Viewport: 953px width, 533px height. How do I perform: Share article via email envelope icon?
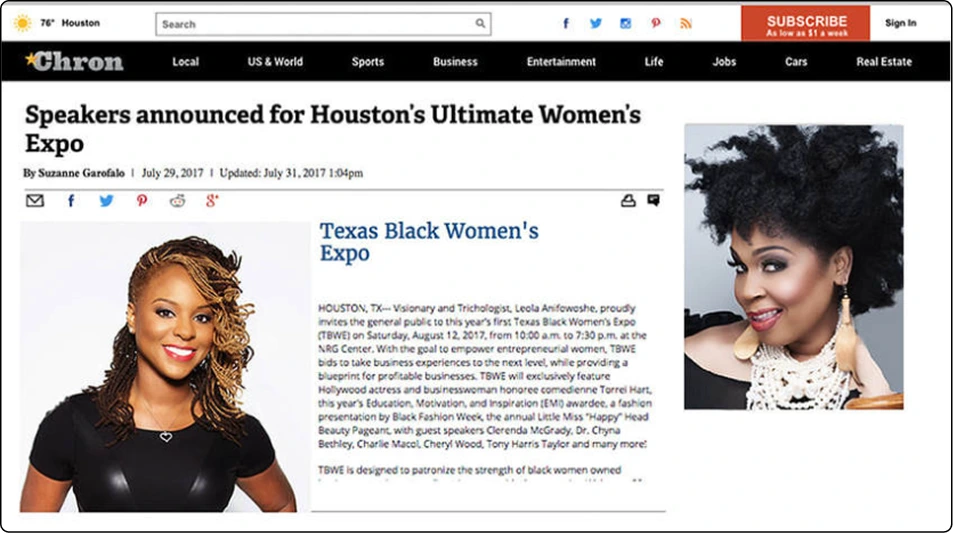35,201
